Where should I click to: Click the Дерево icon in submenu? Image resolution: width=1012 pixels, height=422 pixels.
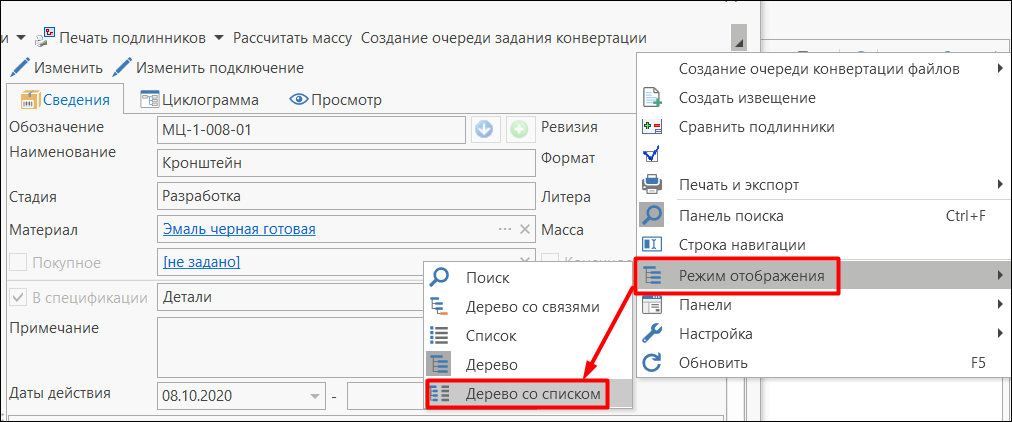(x=439, y=365)
